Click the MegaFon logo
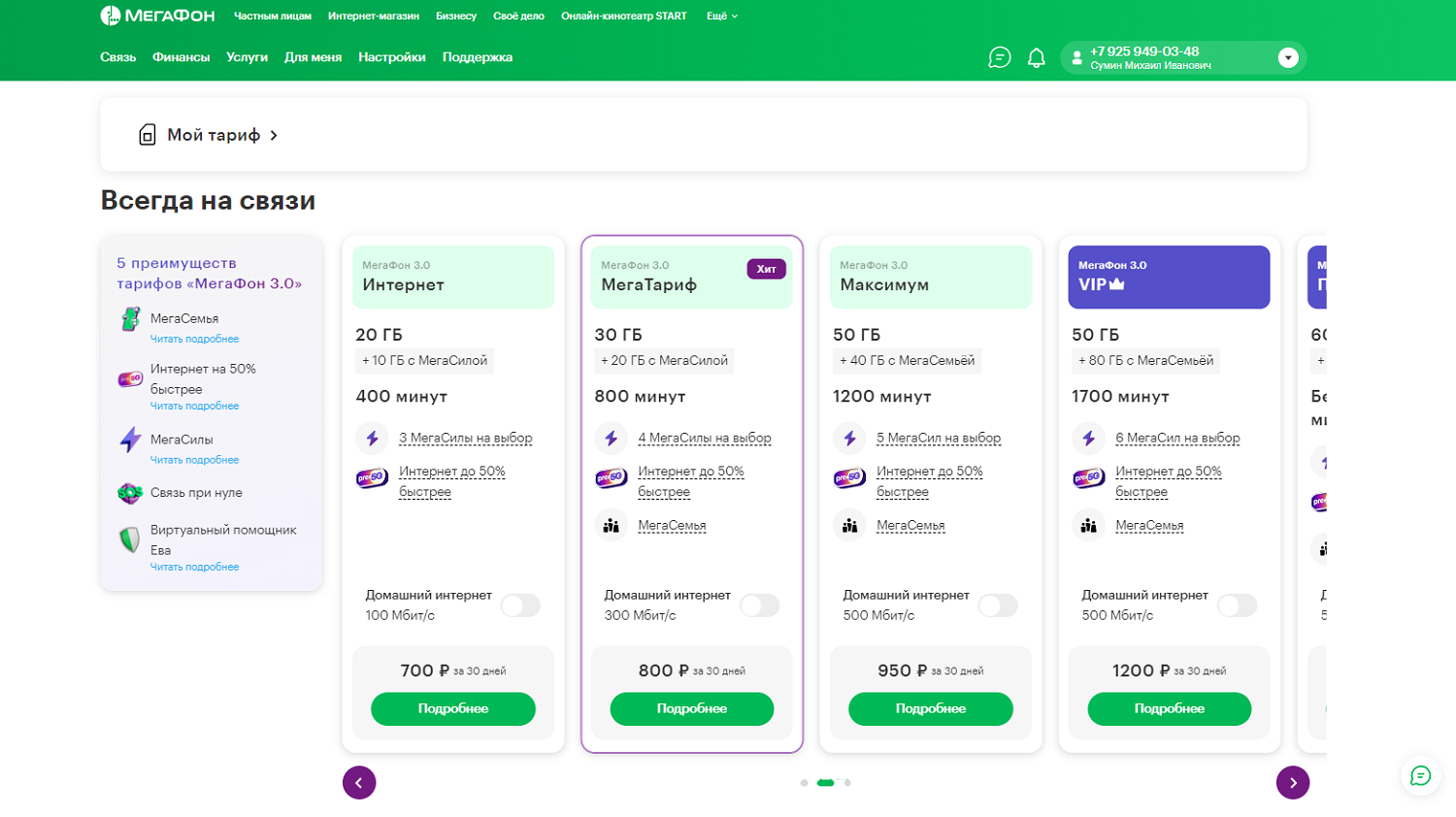 (157, 16)
